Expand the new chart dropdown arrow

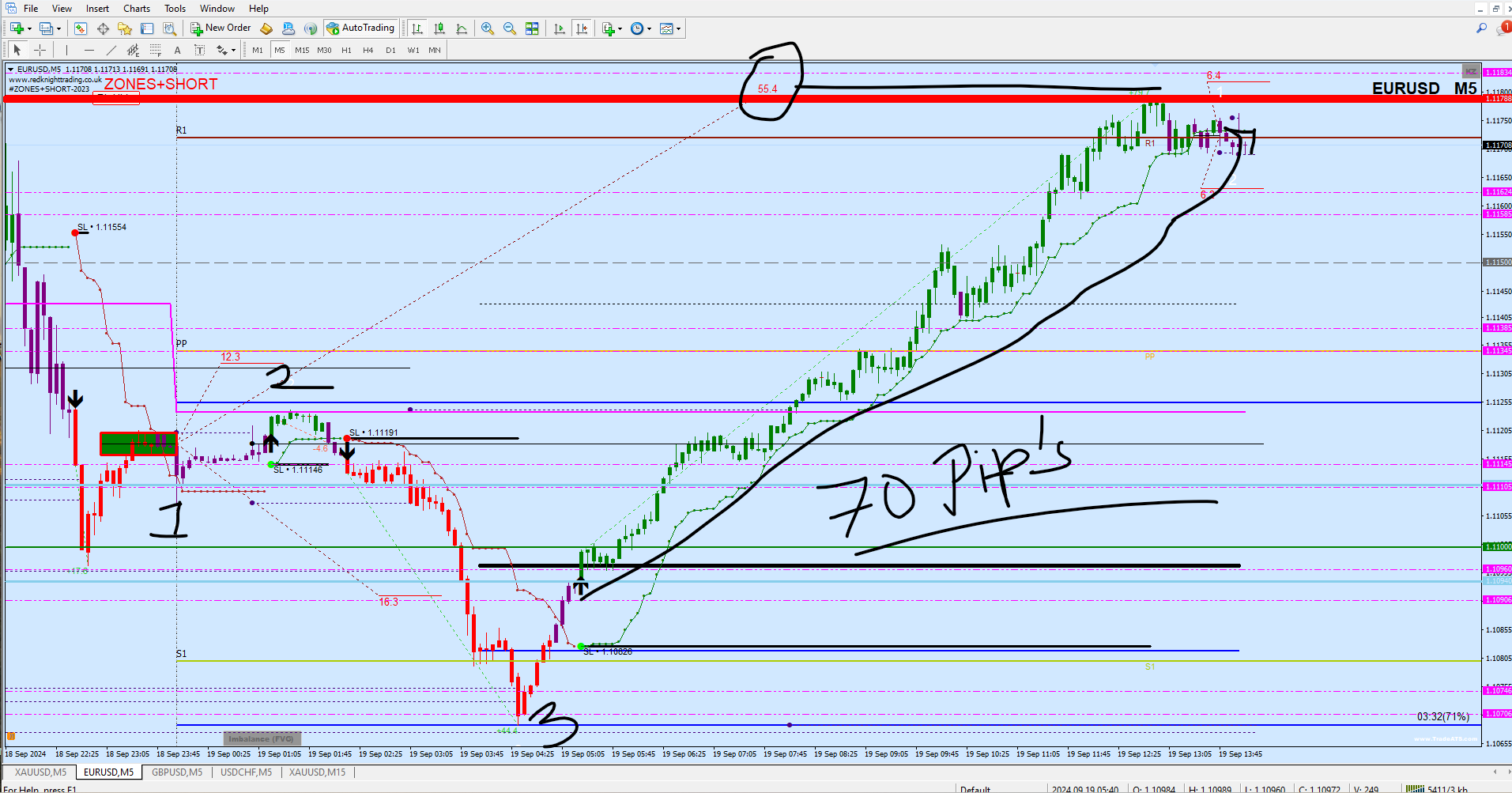tap(29, 28)
